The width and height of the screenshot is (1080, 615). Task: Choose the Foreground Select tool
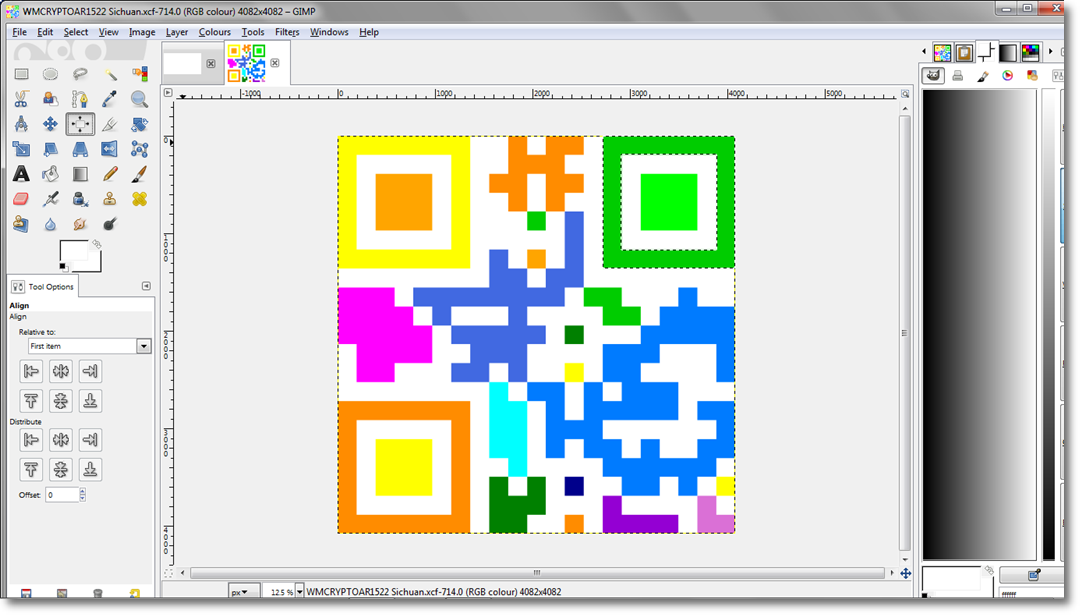click(x=50, y=99)
